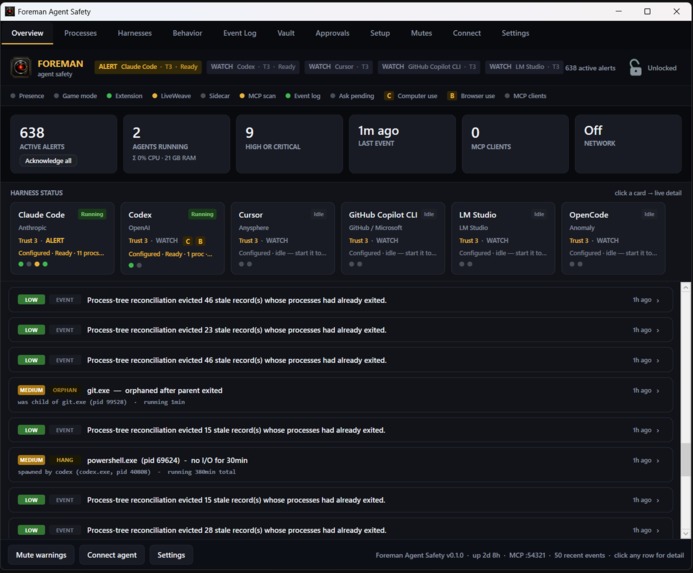Viewport: 693px width, 573px height.
Task: Click the Foreman app icon in title bar
Action: (10, 11)
